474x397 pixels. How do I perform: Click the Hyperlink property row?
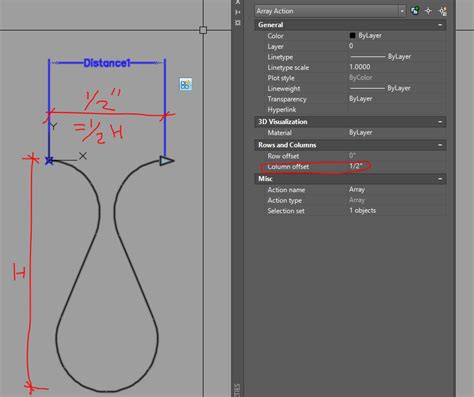coord(356,109)
